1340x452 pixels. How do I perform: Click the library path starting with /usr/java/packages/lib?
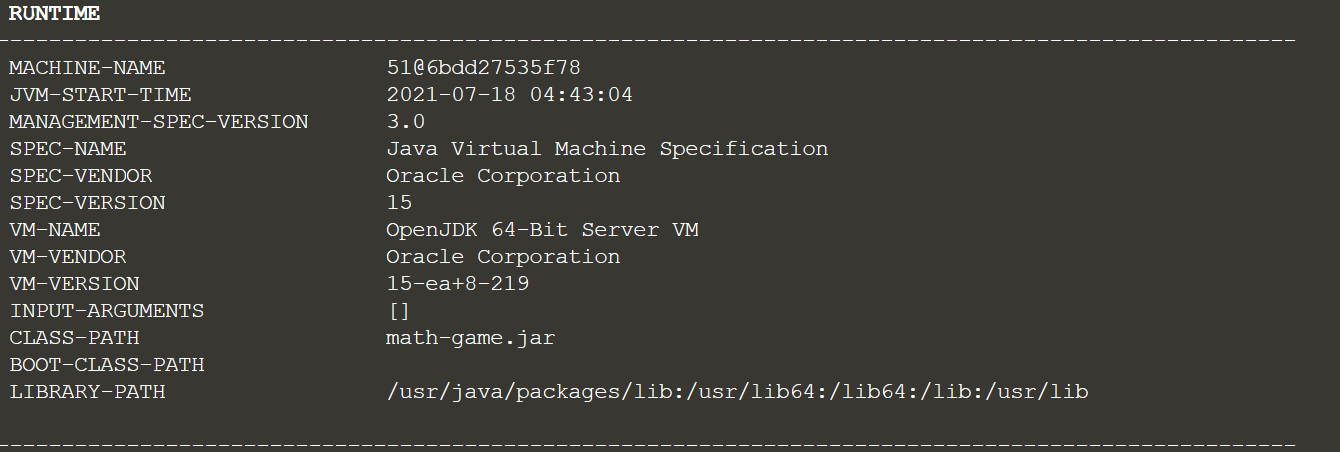(x=737, y=392)
